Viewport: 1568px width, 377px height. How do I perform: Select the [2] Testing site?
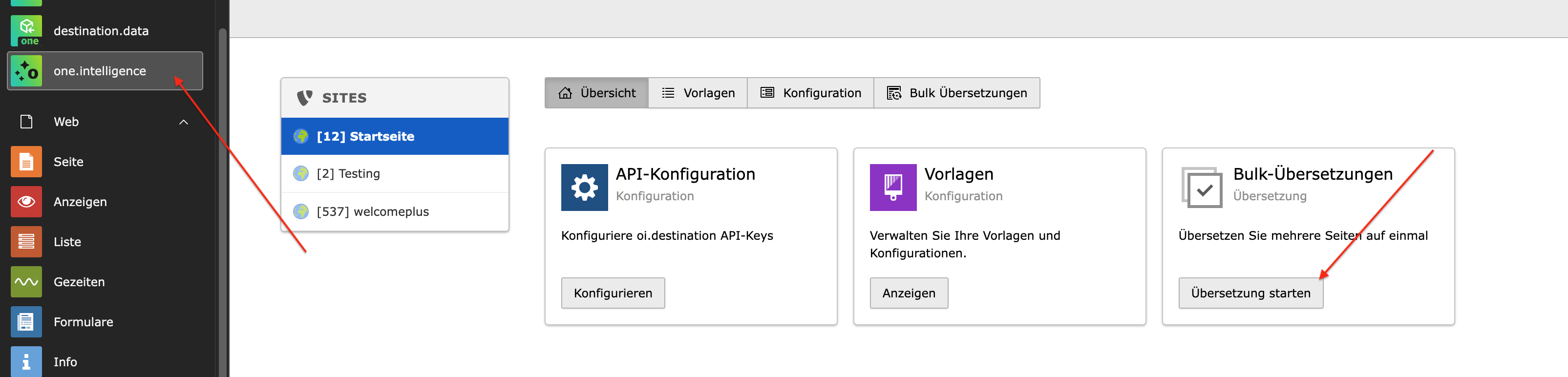[348, 174]
